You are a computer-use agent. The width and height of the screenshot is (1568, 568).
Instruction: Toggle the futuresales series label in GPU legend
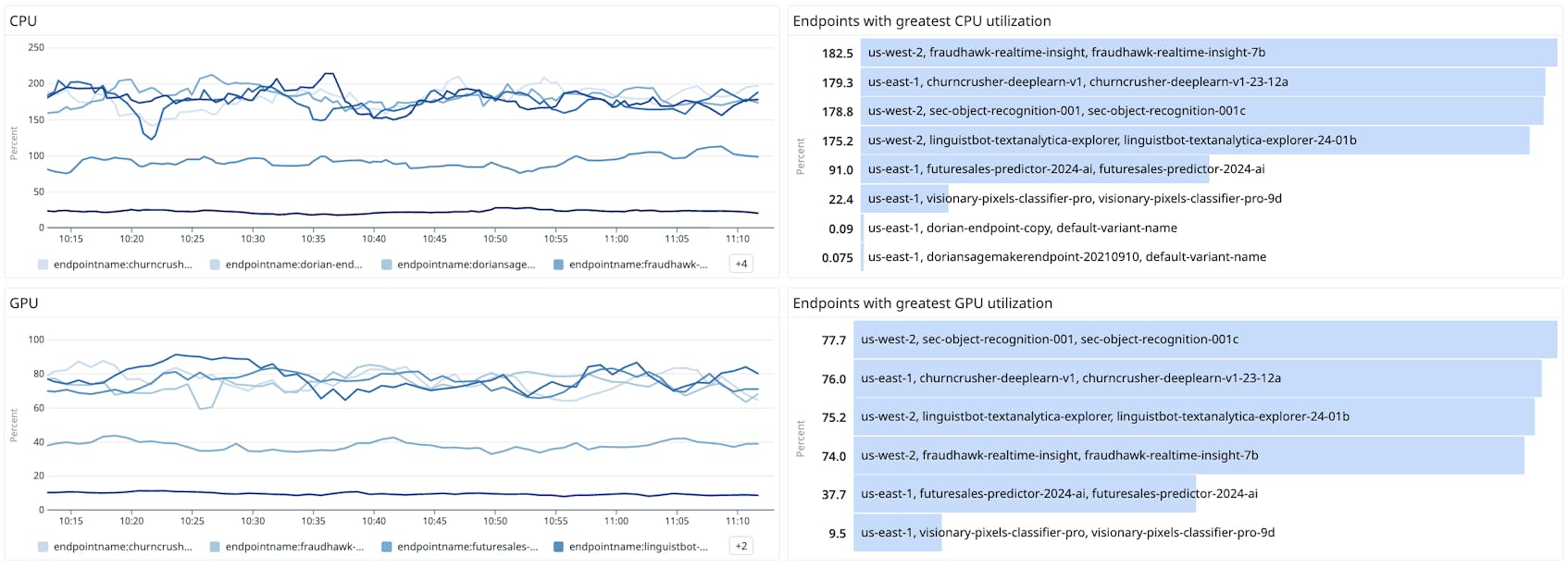pos(467,547)
